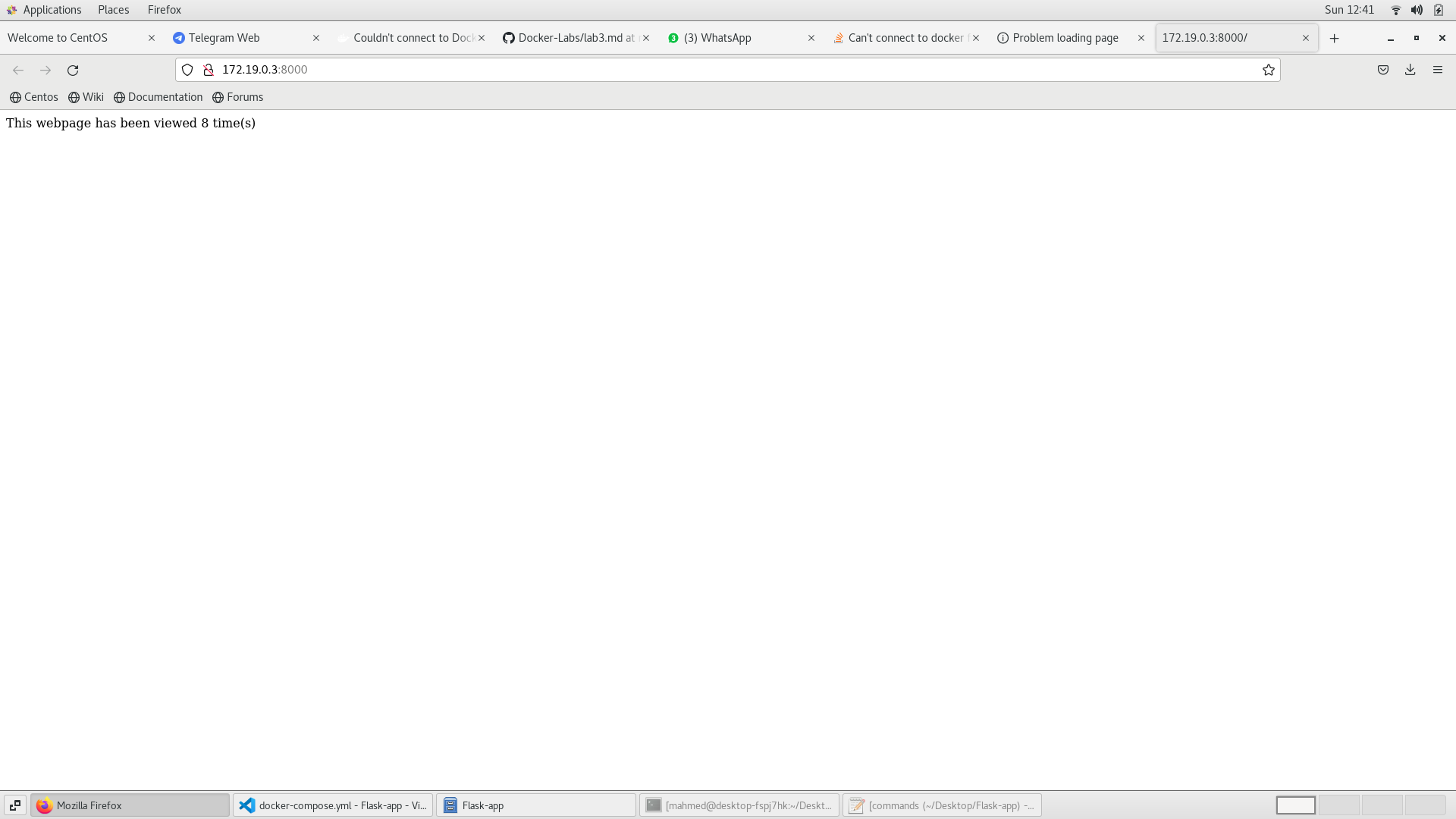This screenshot has width=1456, height=819.
Task: Click the insecure connection lock icon
Action: (x=208, y=70)
